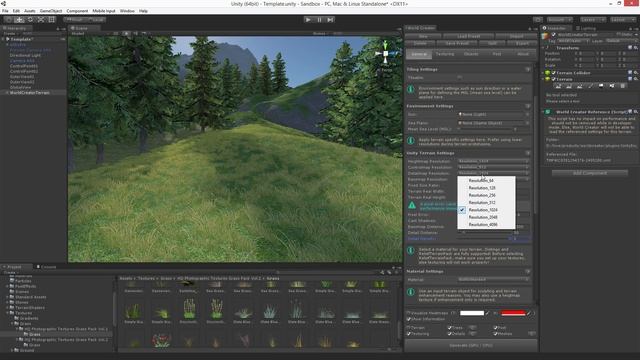Select the Paint Height terrain tool icon
This screenshot has width=640, height=360.
(569, 86)
